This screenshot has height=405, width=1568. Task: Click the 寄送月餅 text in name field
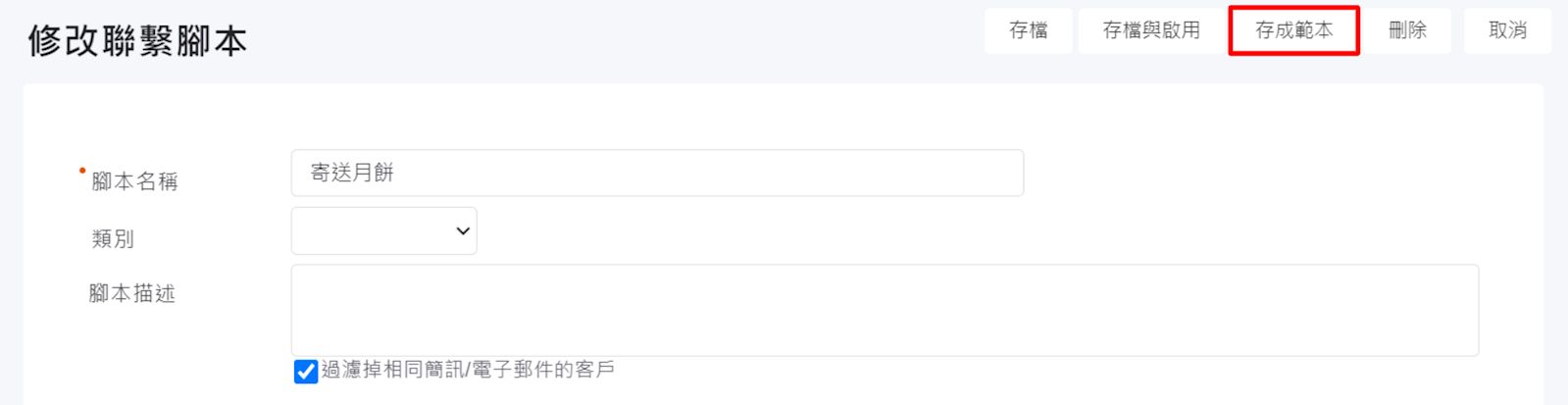pos(352,173)
